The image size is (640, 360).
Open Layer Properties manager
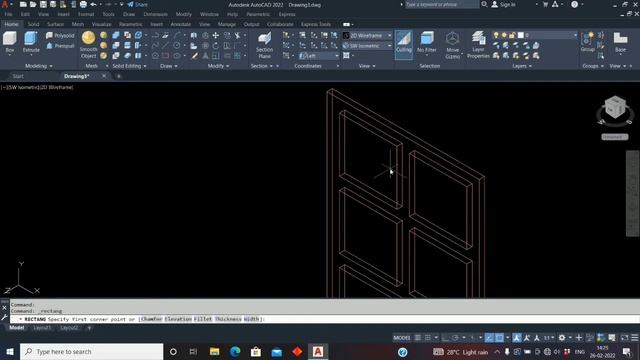tap(478, 45)
